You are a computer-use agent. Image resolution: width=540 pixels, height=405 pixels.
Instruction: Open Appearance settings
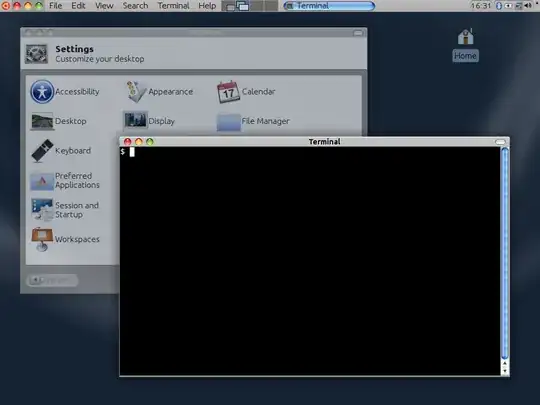(159, 92)
